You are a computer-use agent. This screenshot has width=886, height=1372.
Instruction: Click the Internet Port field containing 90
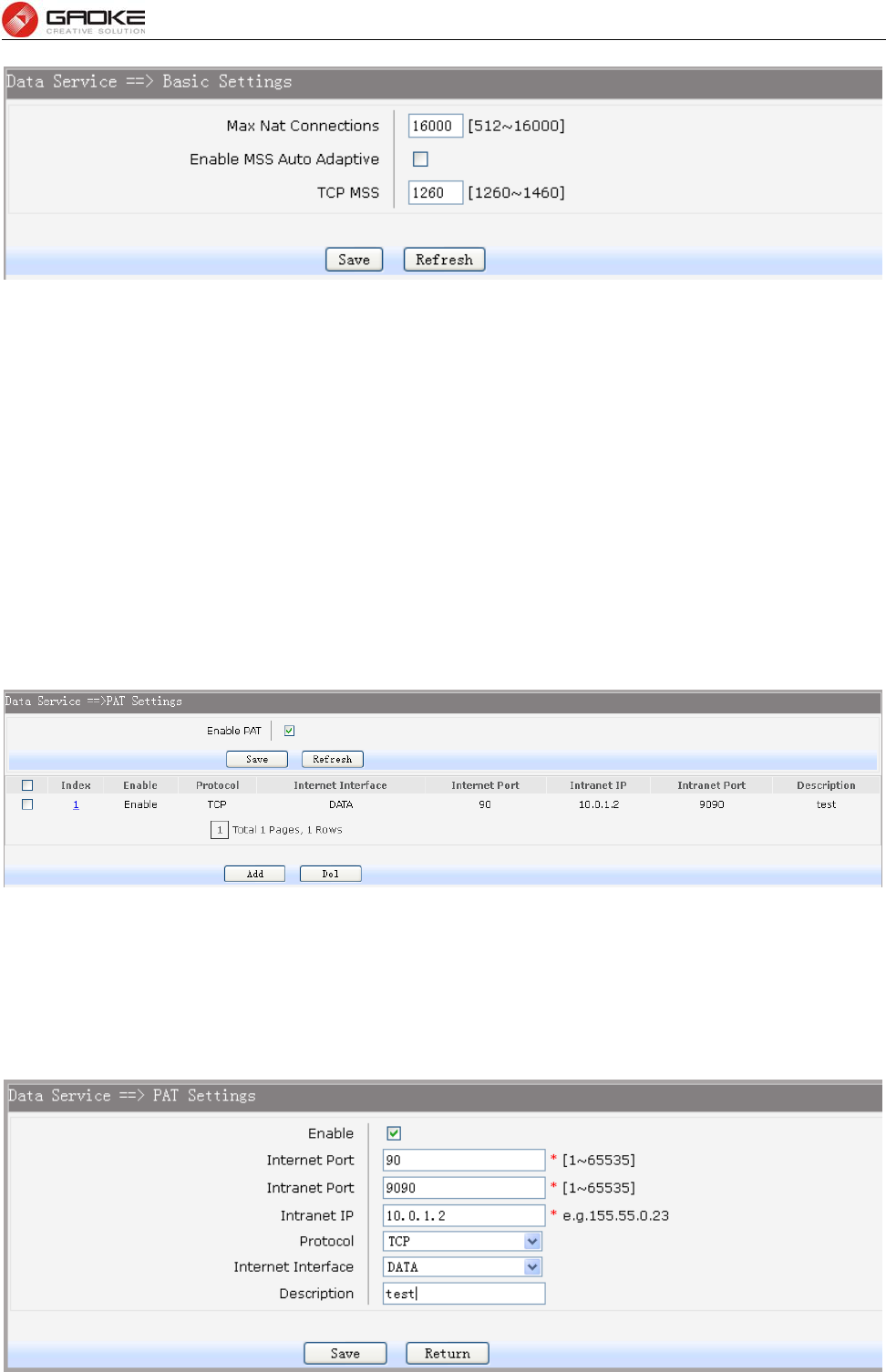click(x=464, y=1160)
